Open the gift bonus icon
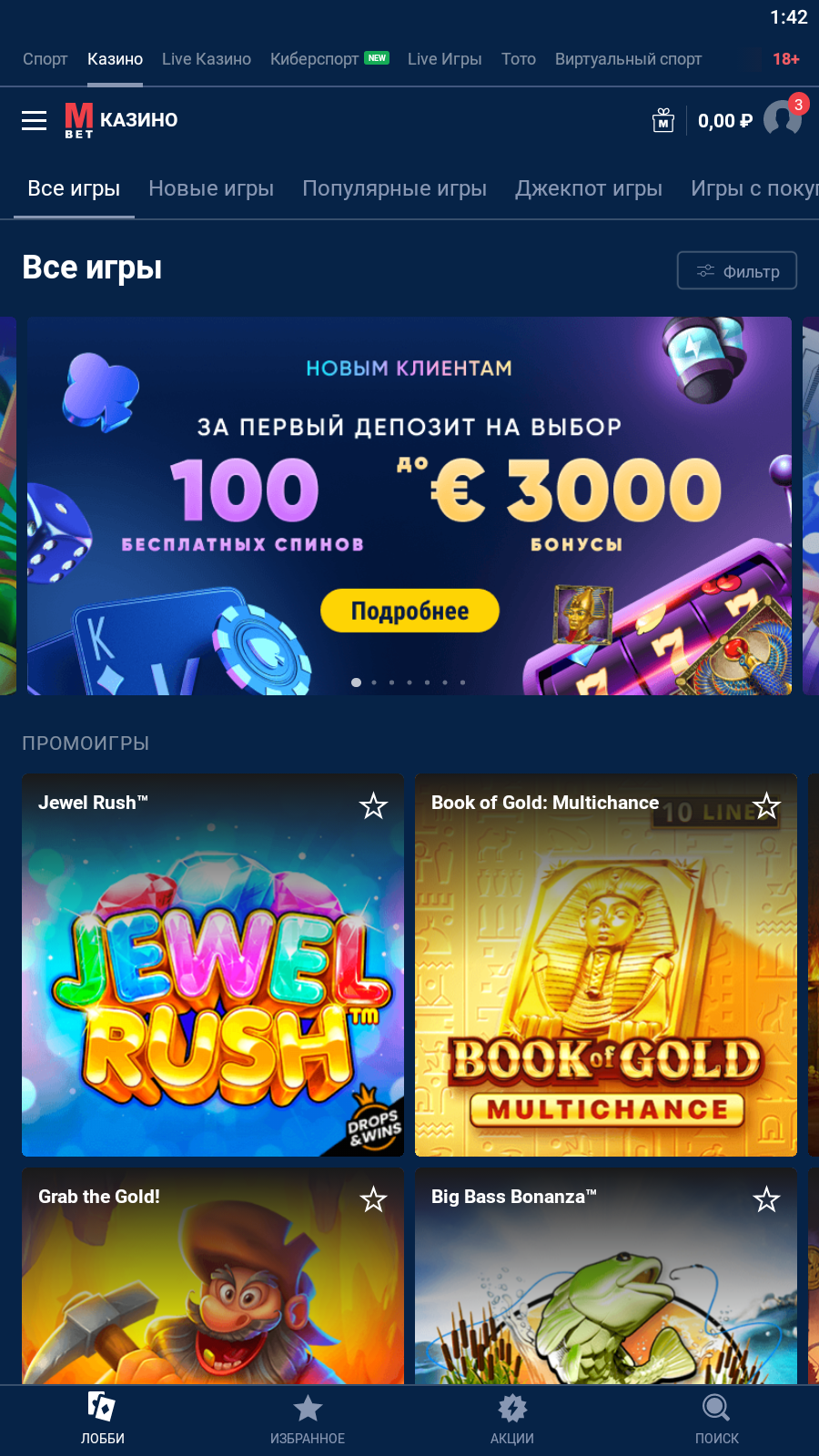This screenshot has width=819, height=1456. [663, 120]
